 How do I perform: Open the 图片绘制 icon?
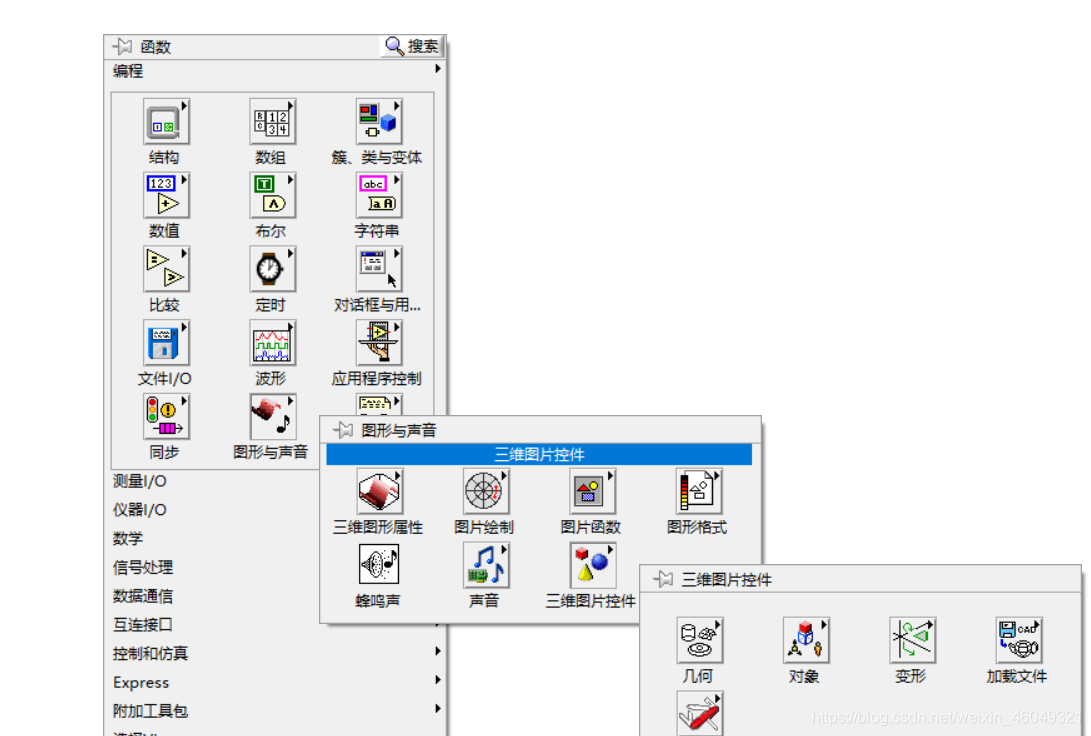[486, 491]
